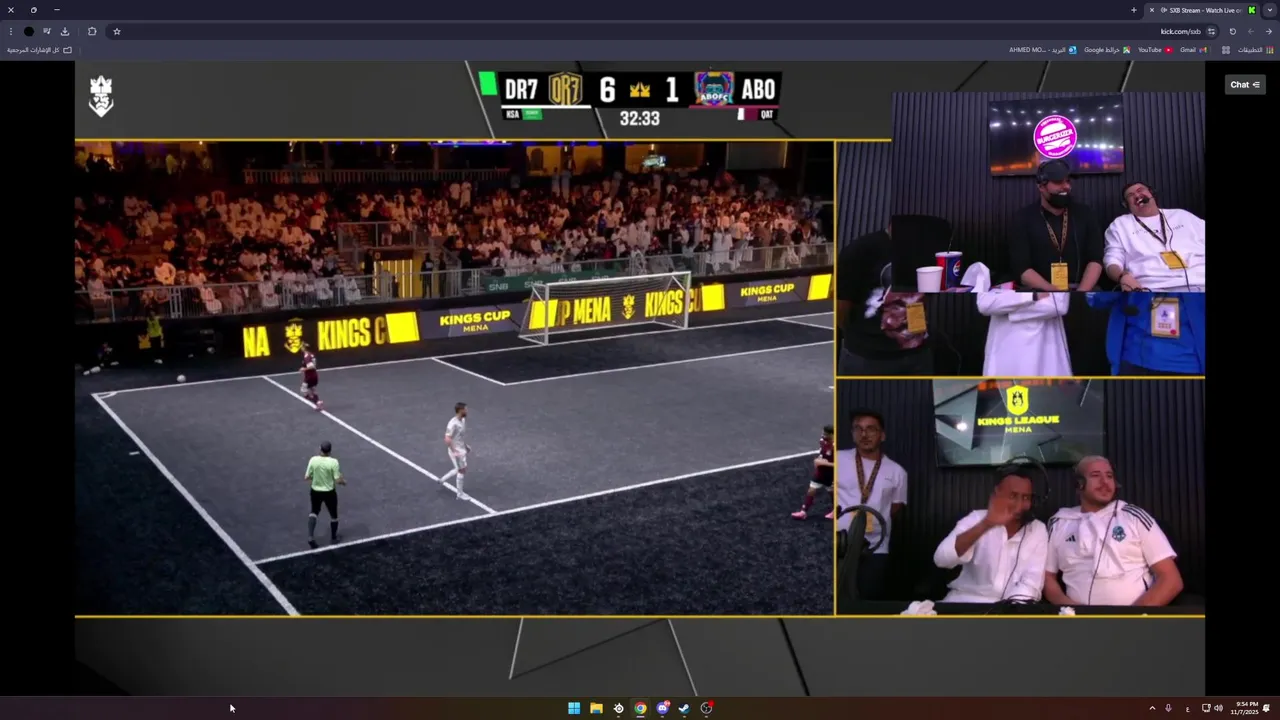1280x720 pixels.
Task: Open the media control icon in the toolbar
Action: coord(47,31)
